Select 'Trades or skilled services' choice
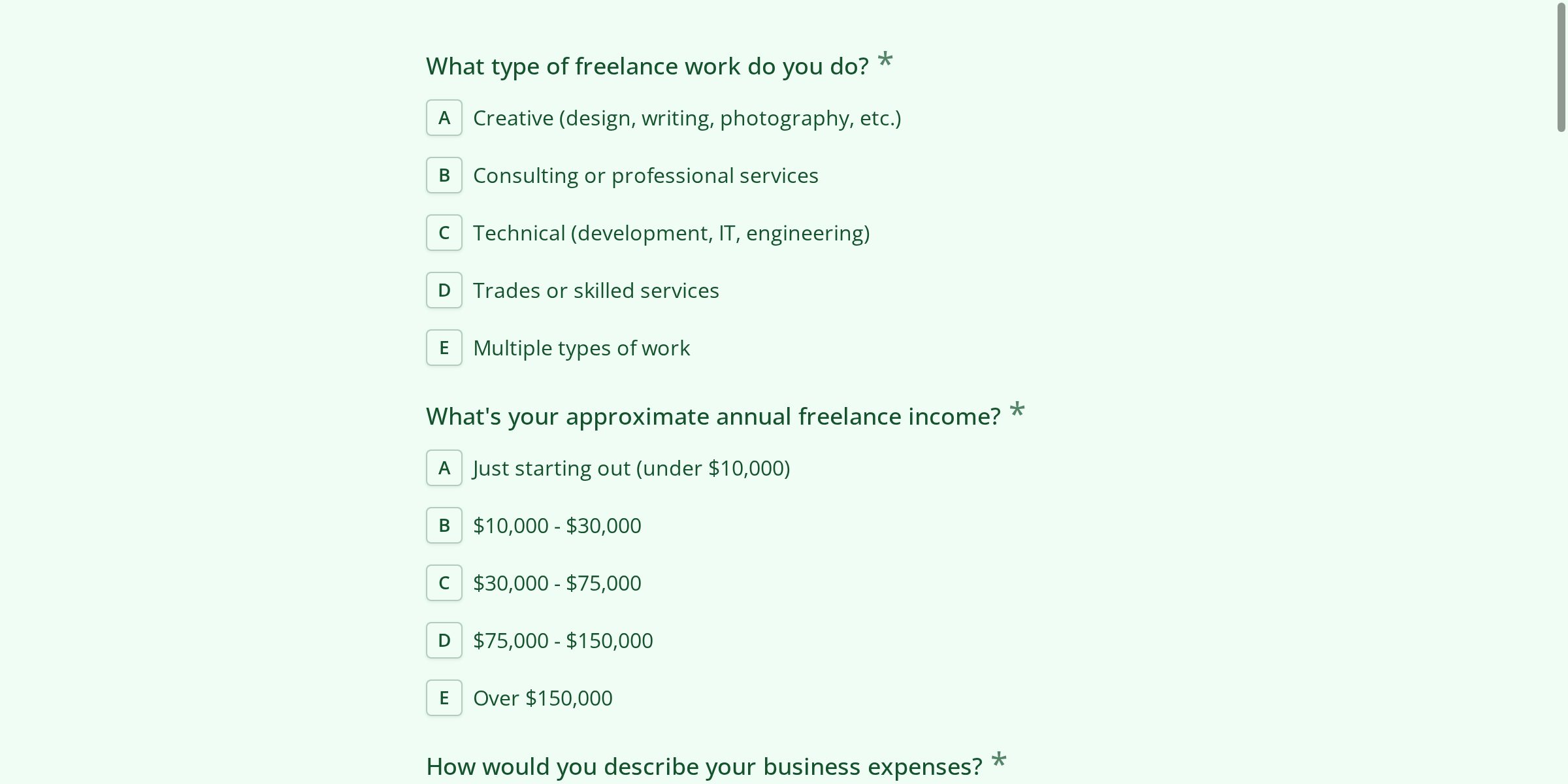Screen dimensions: 1568x784 595,291
